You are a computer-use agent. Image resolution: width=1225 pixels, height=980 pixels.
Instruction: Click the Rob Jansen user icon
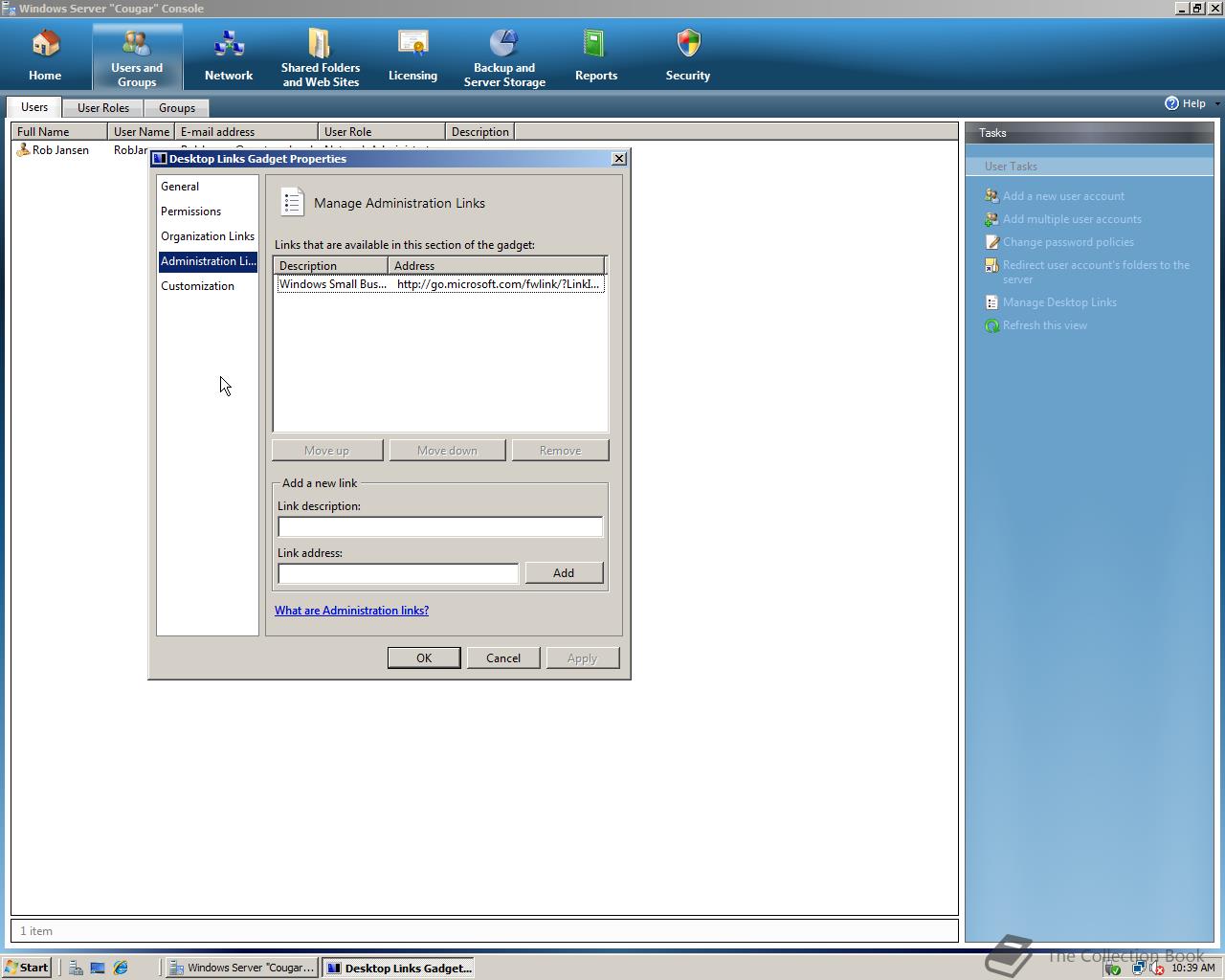[23, 150]
